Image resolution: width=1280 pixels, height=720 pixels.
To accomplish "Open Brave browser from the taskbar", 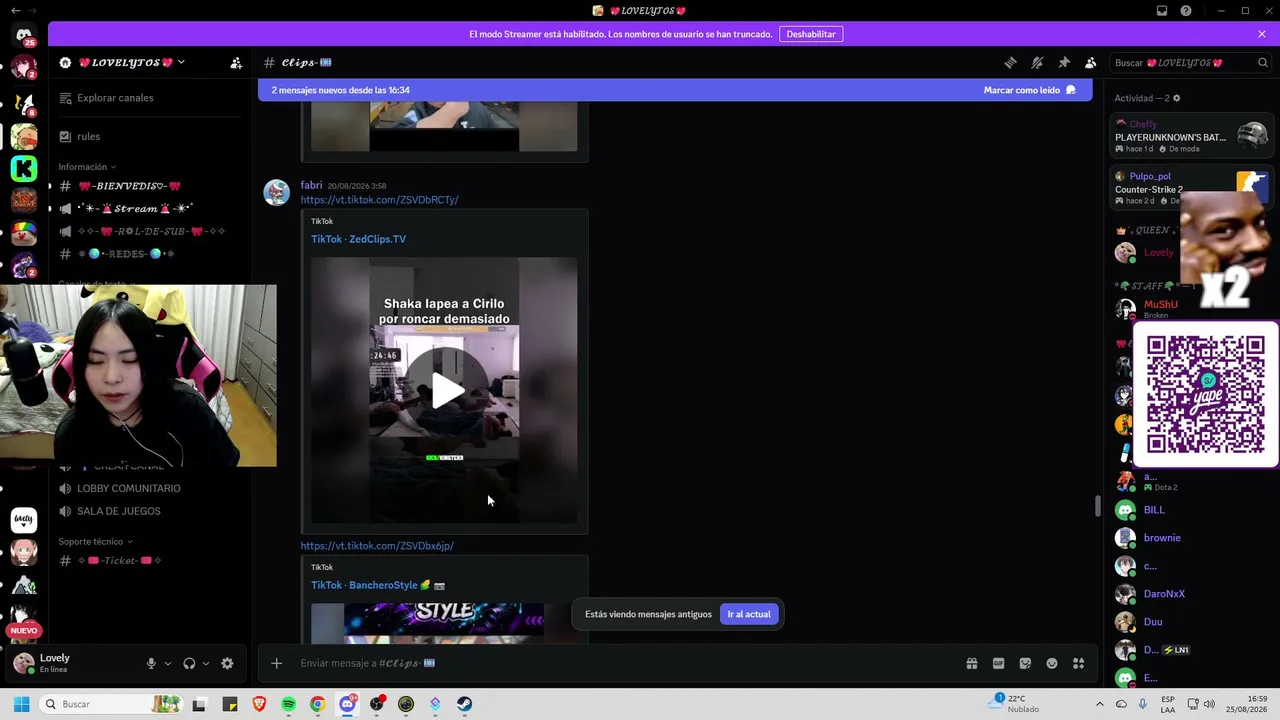I will click(259, 704).
